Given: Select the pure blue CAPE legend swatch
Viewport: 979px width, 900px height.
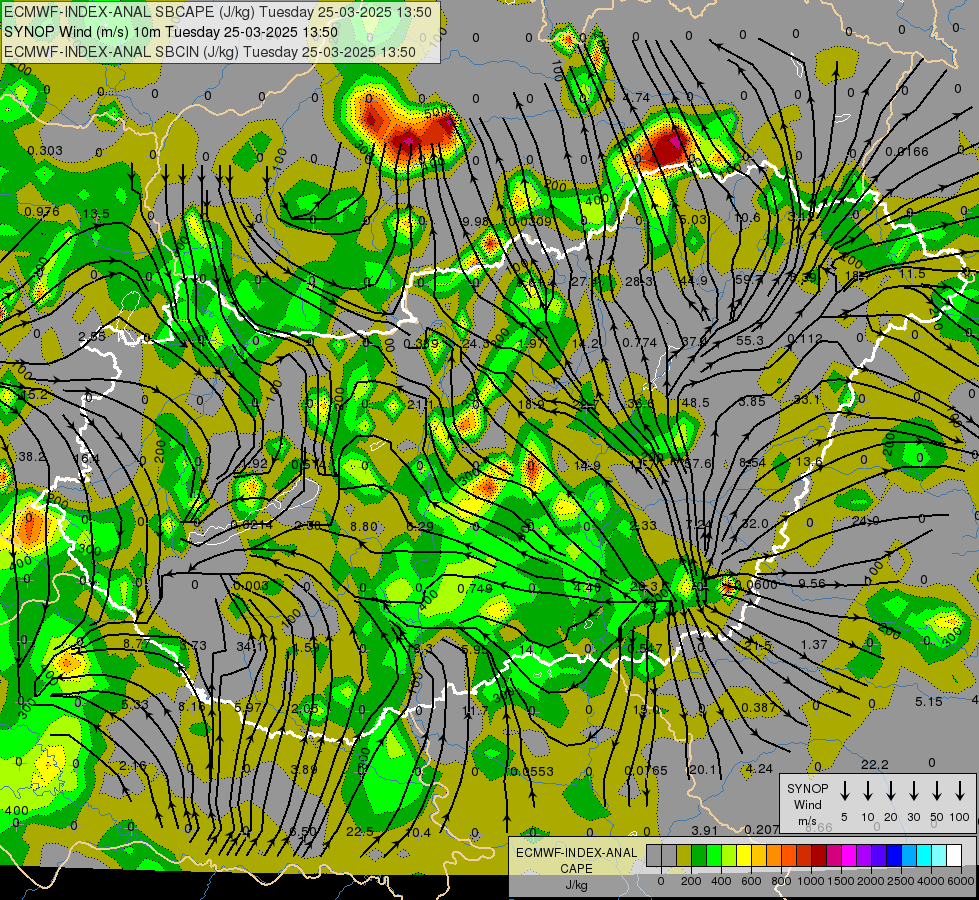Looking at the screenshot, I should (x=893, y=856).
